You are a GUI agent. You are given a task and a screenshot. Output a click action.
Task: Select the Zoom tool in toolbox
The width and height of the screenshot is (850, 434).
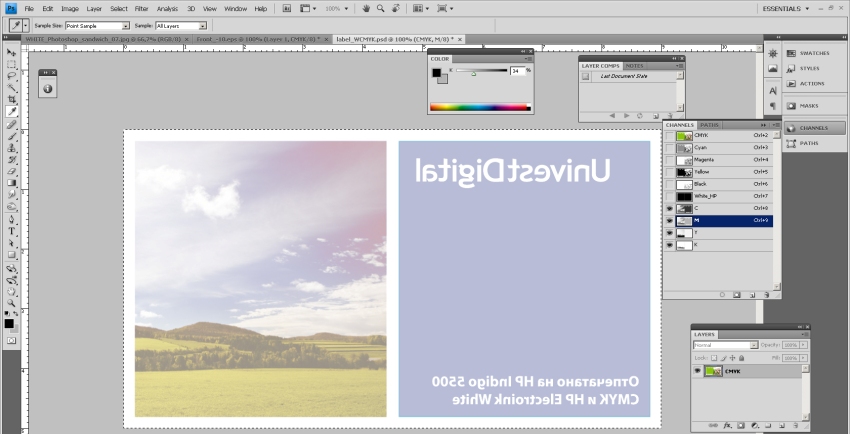11,303
